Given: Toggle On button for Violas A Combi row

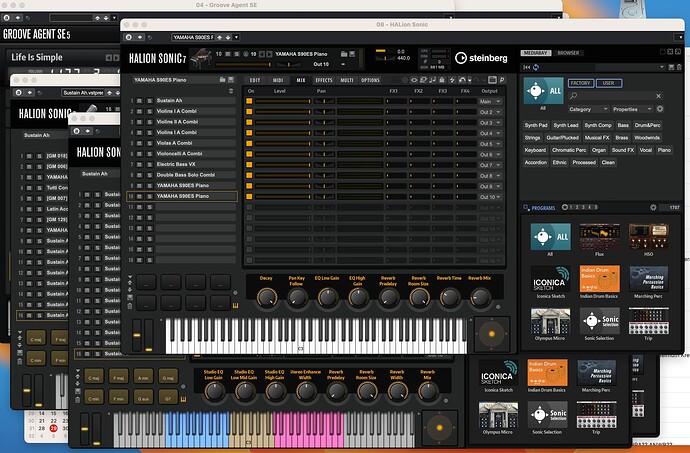Looking at the screenshot, I should (x=249, y=144).
